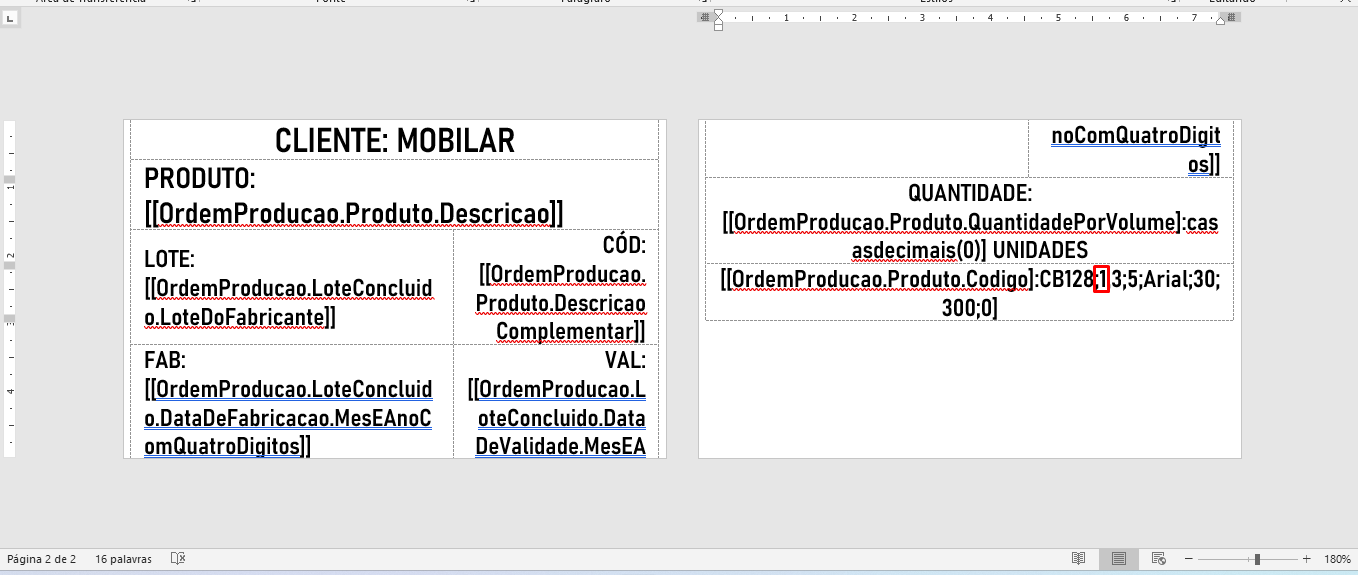Click the zoom out minus button
Image resolution: width=1358 pixels, height=575 pixels.
pos(1188,559)
